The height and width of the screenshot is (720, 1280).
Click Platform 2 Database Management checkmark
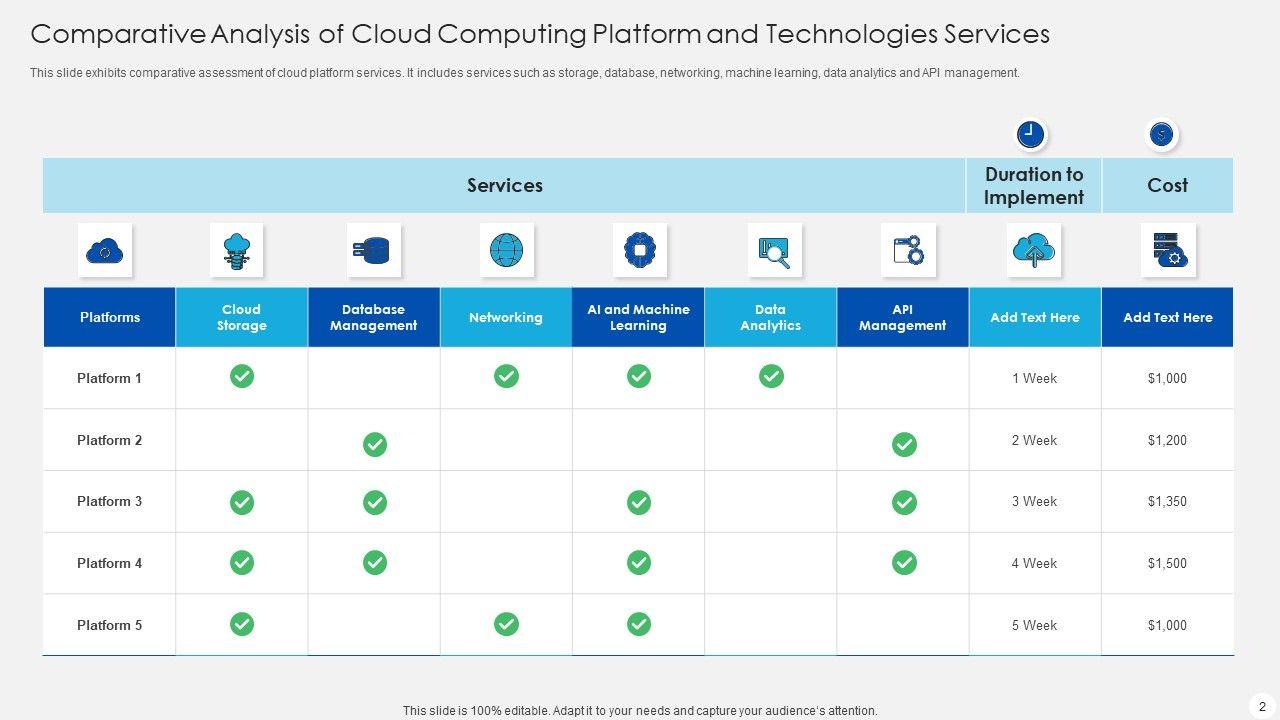375,444
